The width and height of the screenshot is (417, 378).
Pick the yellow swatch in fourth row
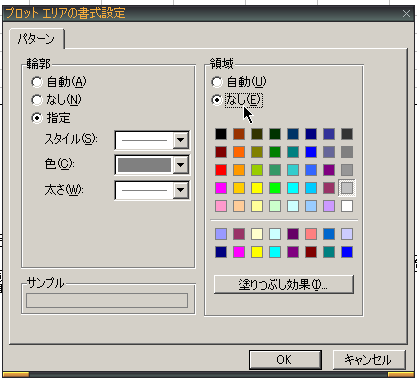coord(257,188)
